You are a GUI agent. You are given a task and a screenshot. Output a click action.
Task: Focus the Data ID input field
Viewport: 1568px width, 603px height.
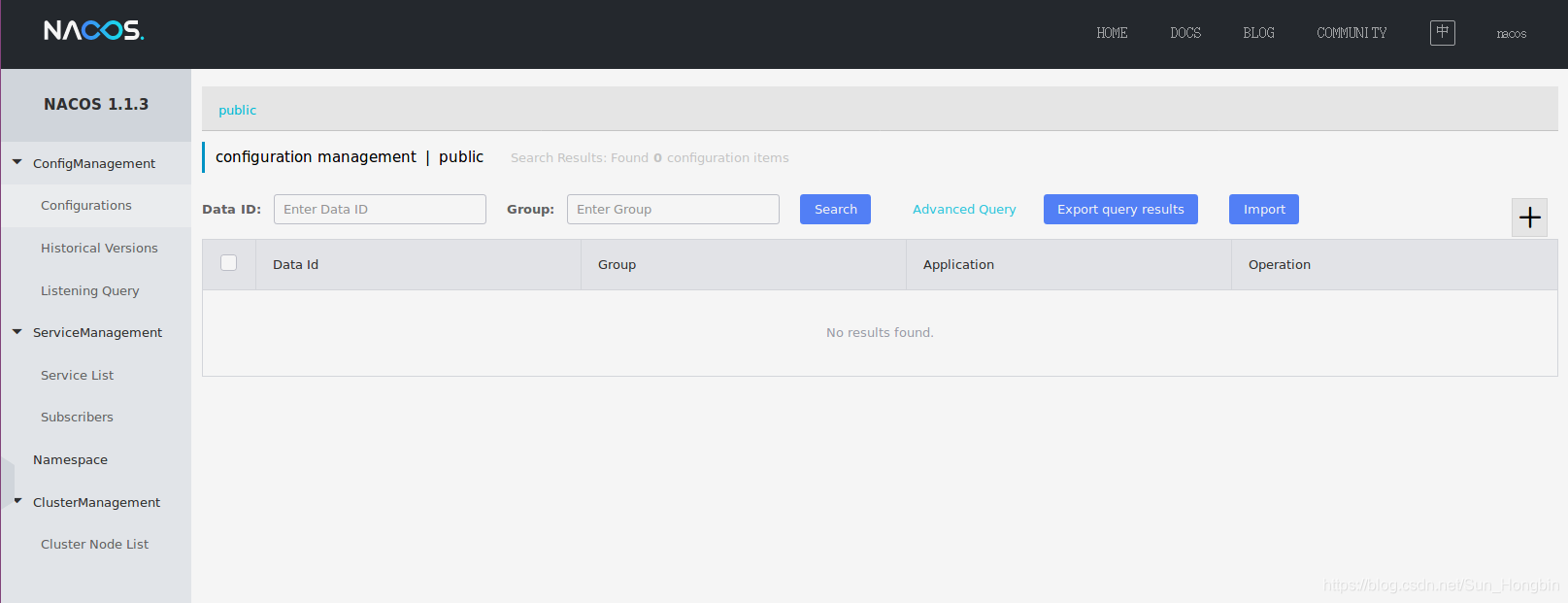point(380,210)
